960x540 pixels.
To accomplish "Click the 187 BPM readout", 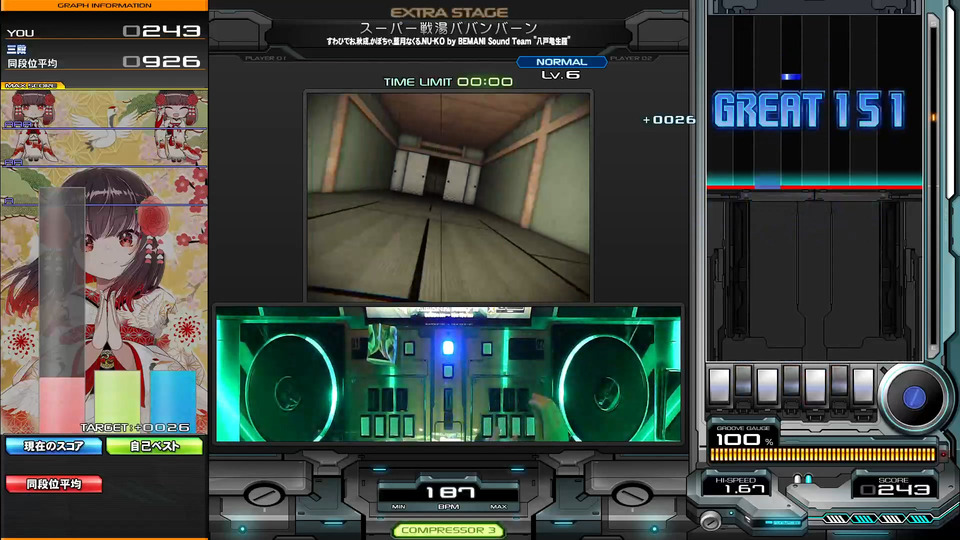I will click(448, 493).
